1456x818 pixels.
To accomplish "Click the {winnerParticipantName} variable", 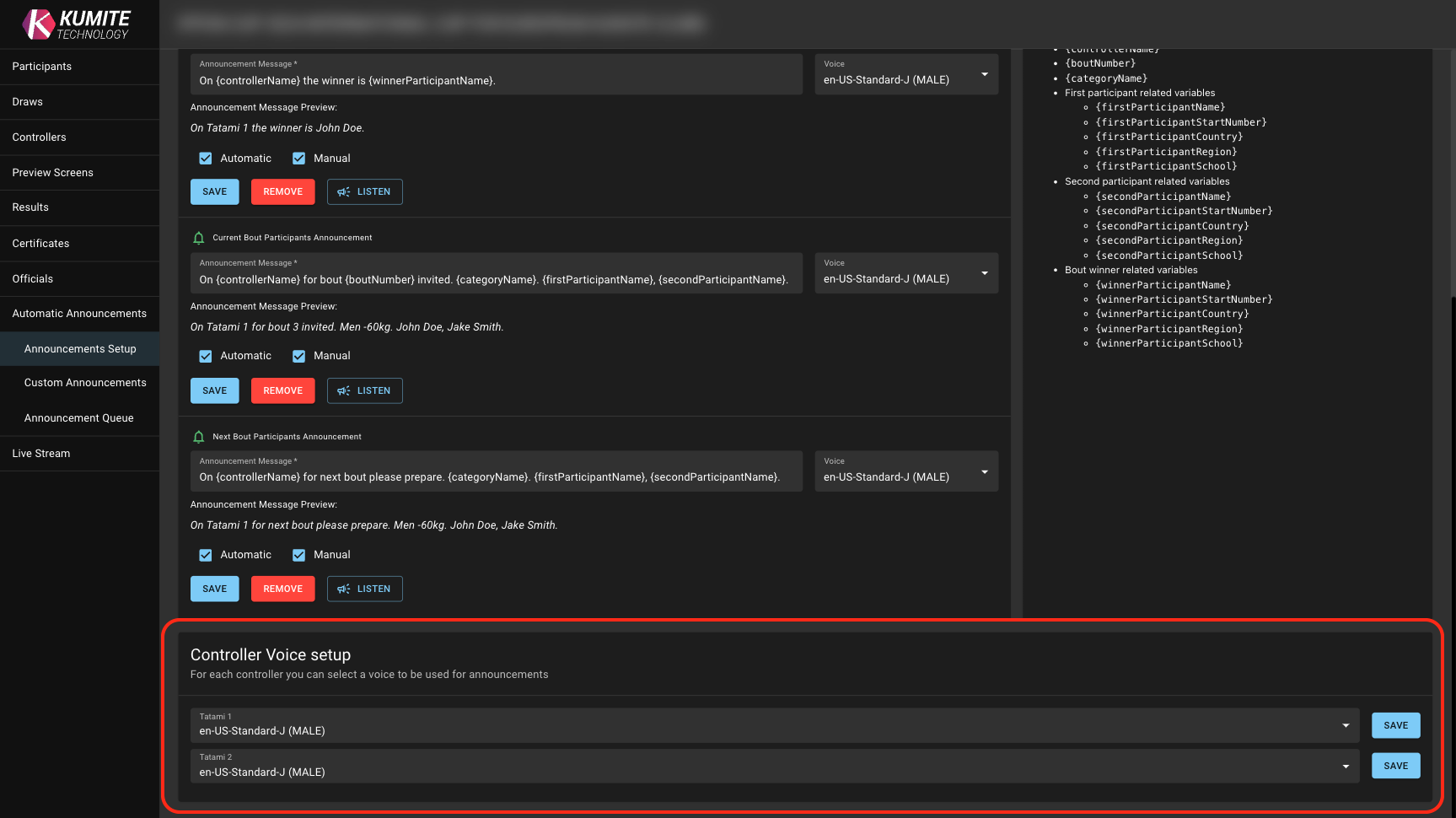I will pyautogui.click(x=1163, y=285).
